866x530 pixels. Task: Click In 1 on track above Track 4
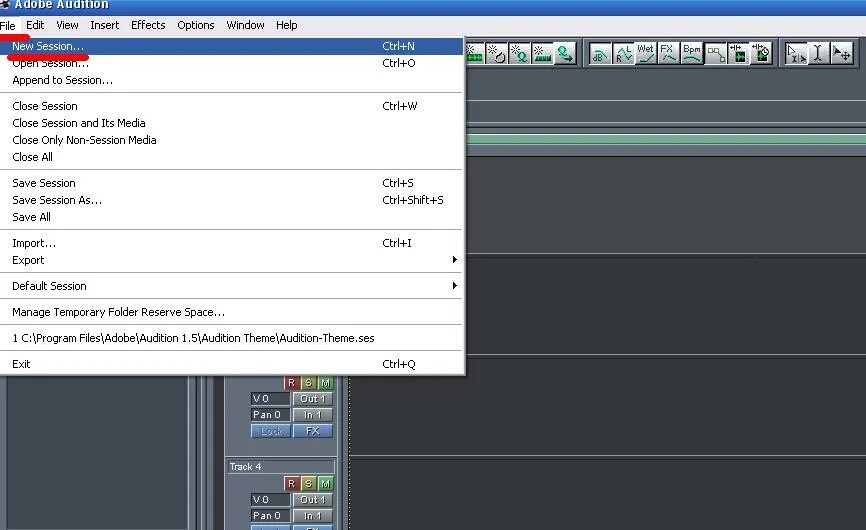click(x=313, y=415)
